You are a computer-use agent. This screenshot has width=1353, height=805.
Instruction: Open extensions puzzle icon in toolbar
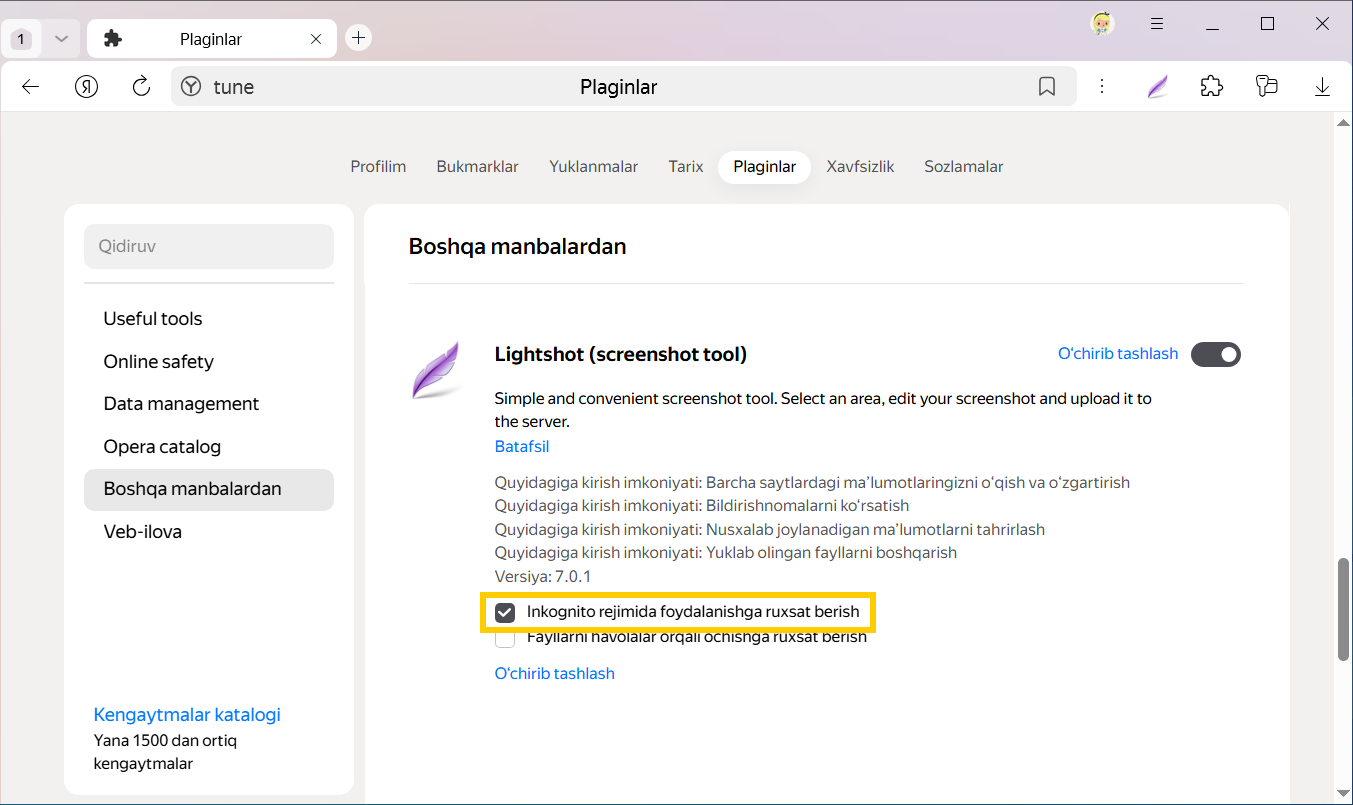(1211, 87)
